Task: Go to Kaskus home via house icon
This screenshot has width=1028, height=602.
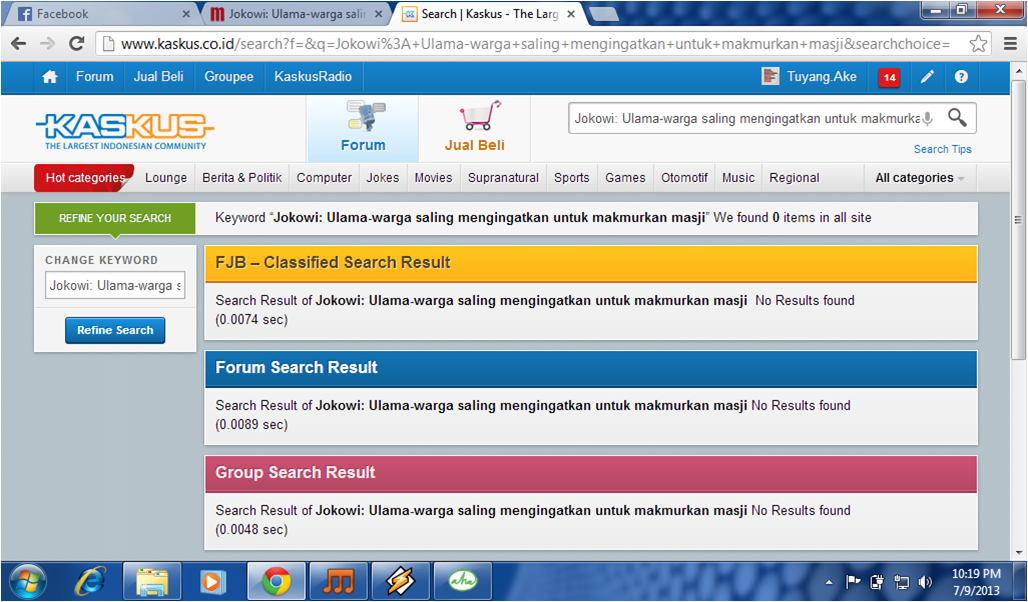Action: pyautogui.click(x=50, y=77)
